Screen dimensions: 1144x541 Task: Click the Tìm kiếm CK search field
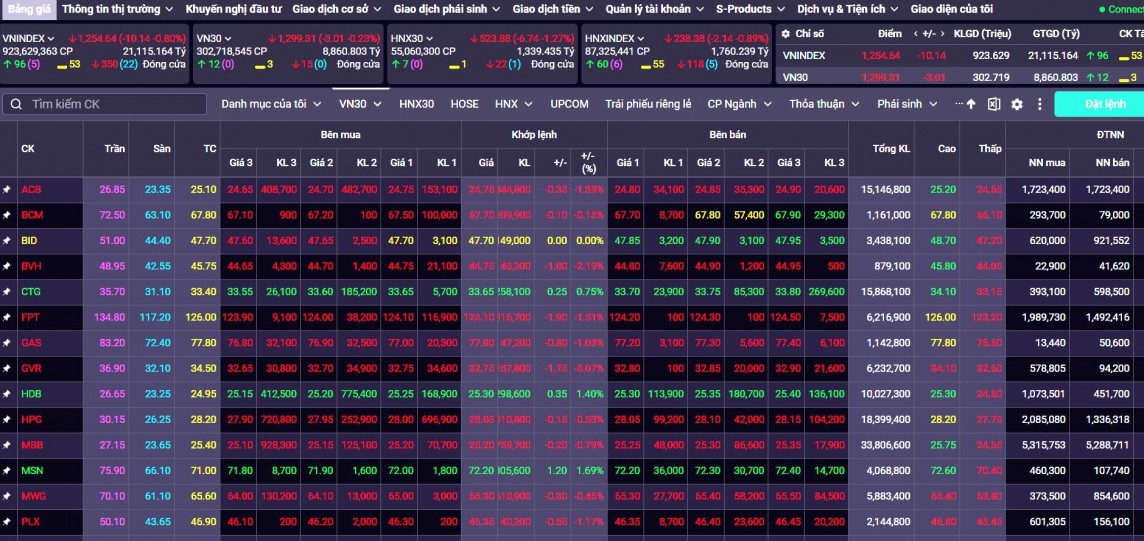point(110,104)
